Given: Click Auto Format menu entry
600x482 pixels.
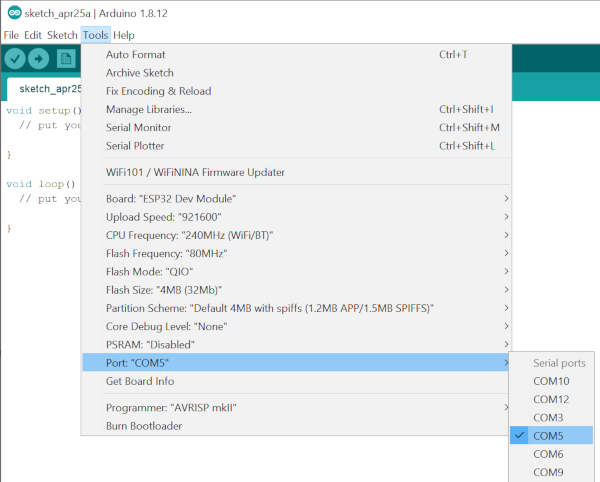Looking at the screenshot, I should pyautogui.click(x=136, y=54).
